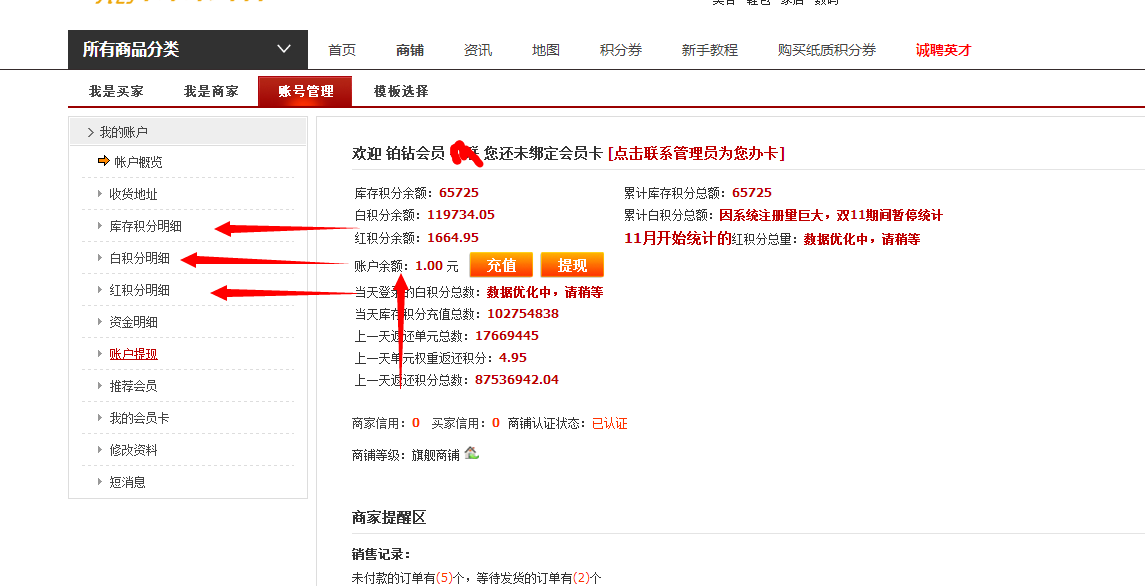This screenshot has height=586, width=1145.
Task: Select the 我是商家 tab
Action: pyautogui.click(x=211, y=91)
